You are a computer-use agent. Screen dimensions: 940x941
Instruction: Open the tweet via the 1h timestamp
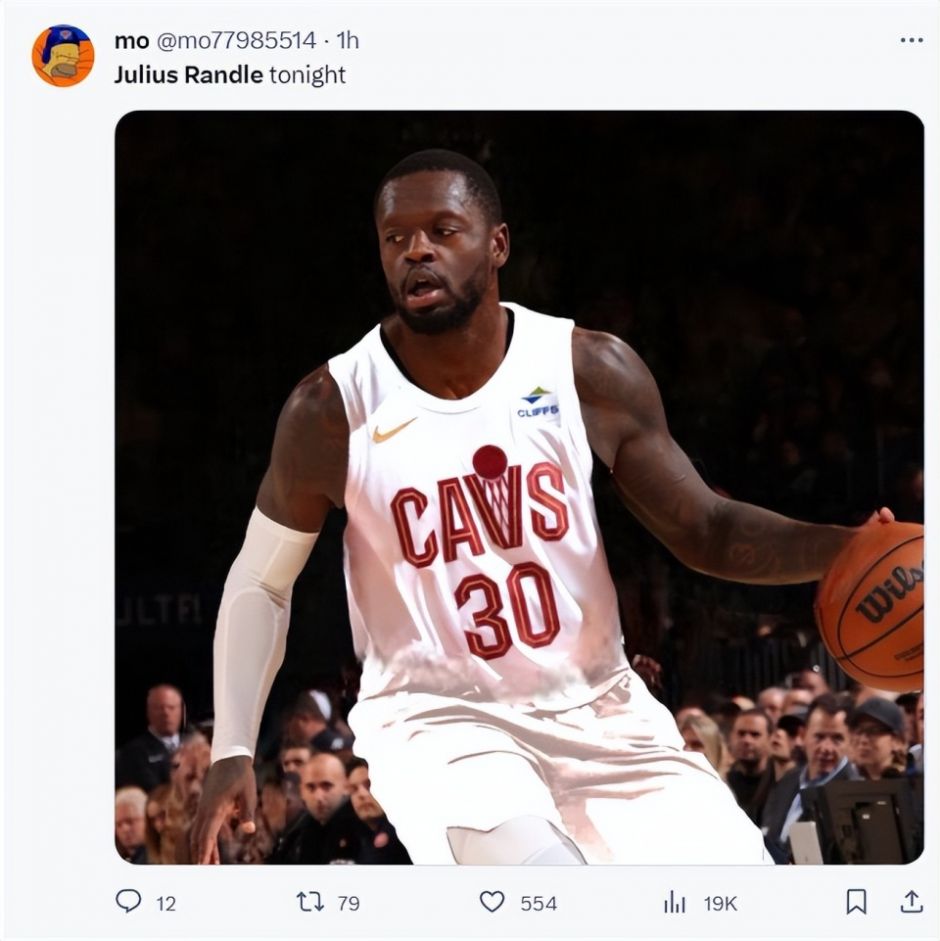click(347, 40)
